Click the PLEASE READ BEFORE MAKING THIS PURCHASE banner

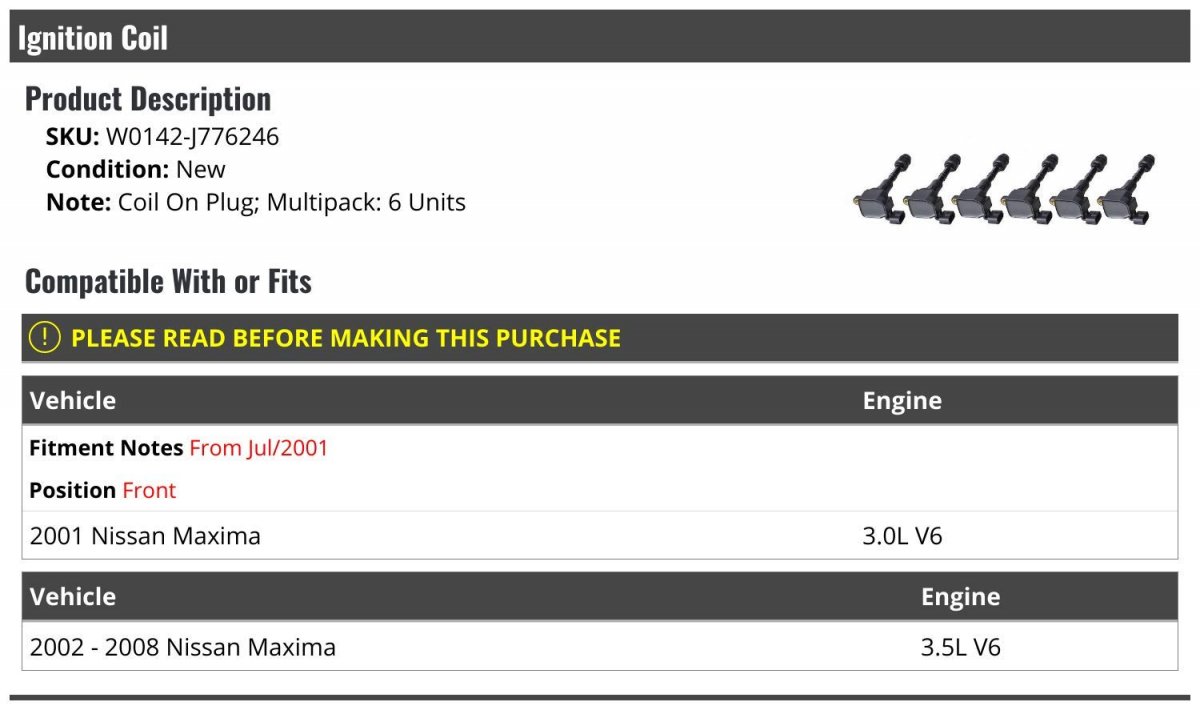pos(600,338)
